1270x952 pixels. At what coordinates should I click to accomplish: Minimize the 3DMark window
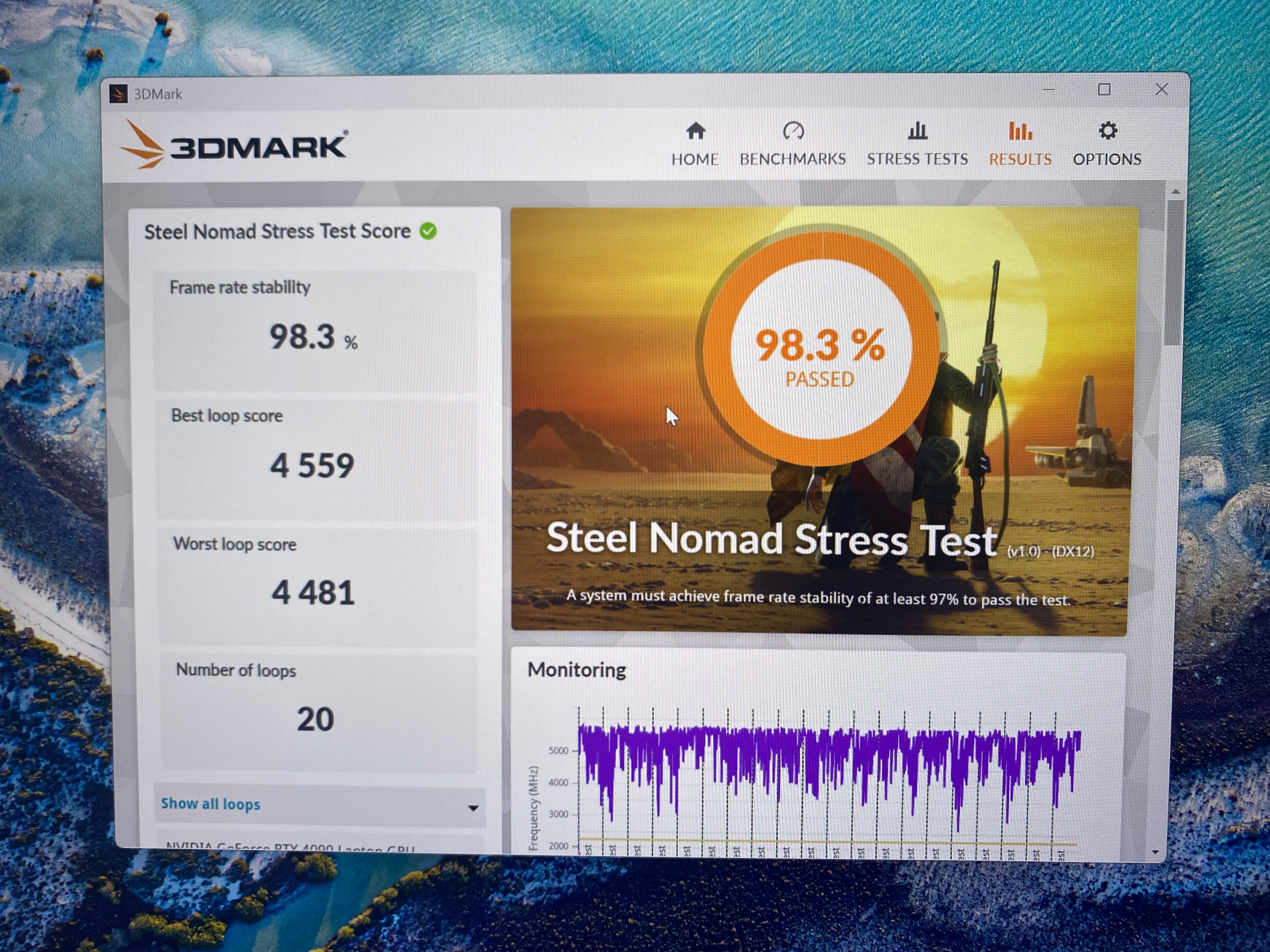click(1048, 90)
